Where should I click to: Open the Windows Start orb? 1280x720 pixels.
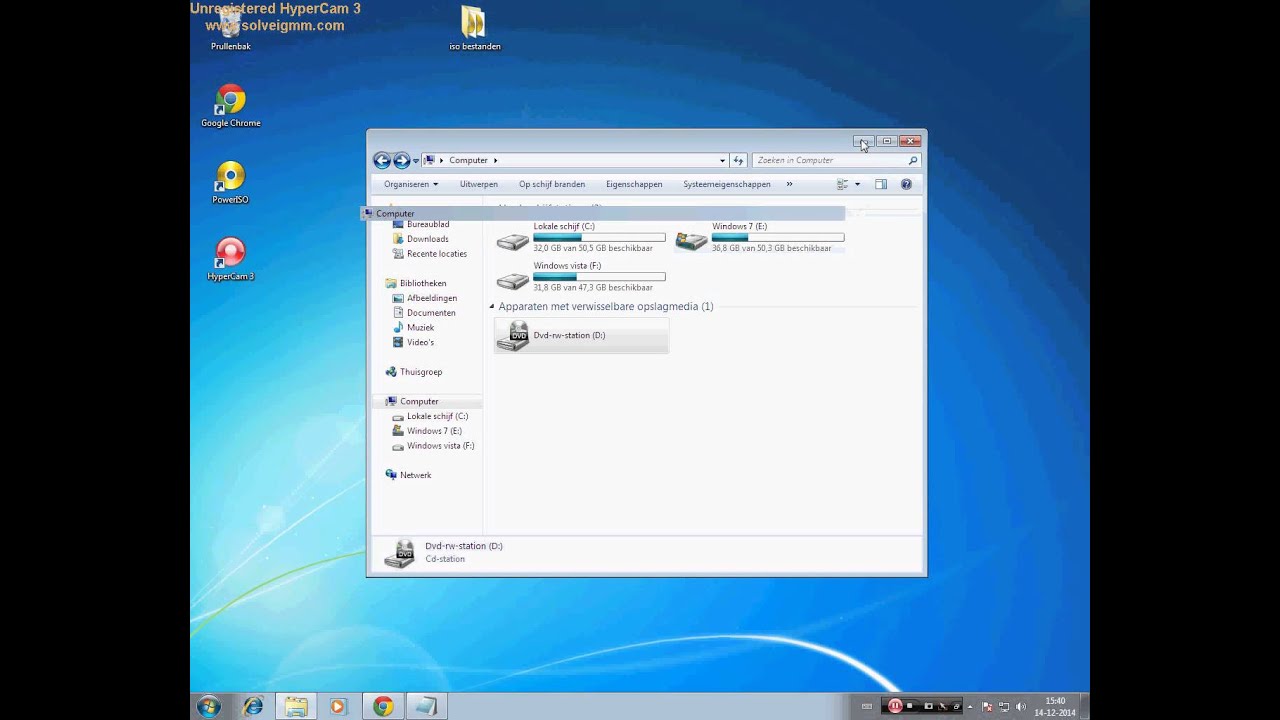209,706
